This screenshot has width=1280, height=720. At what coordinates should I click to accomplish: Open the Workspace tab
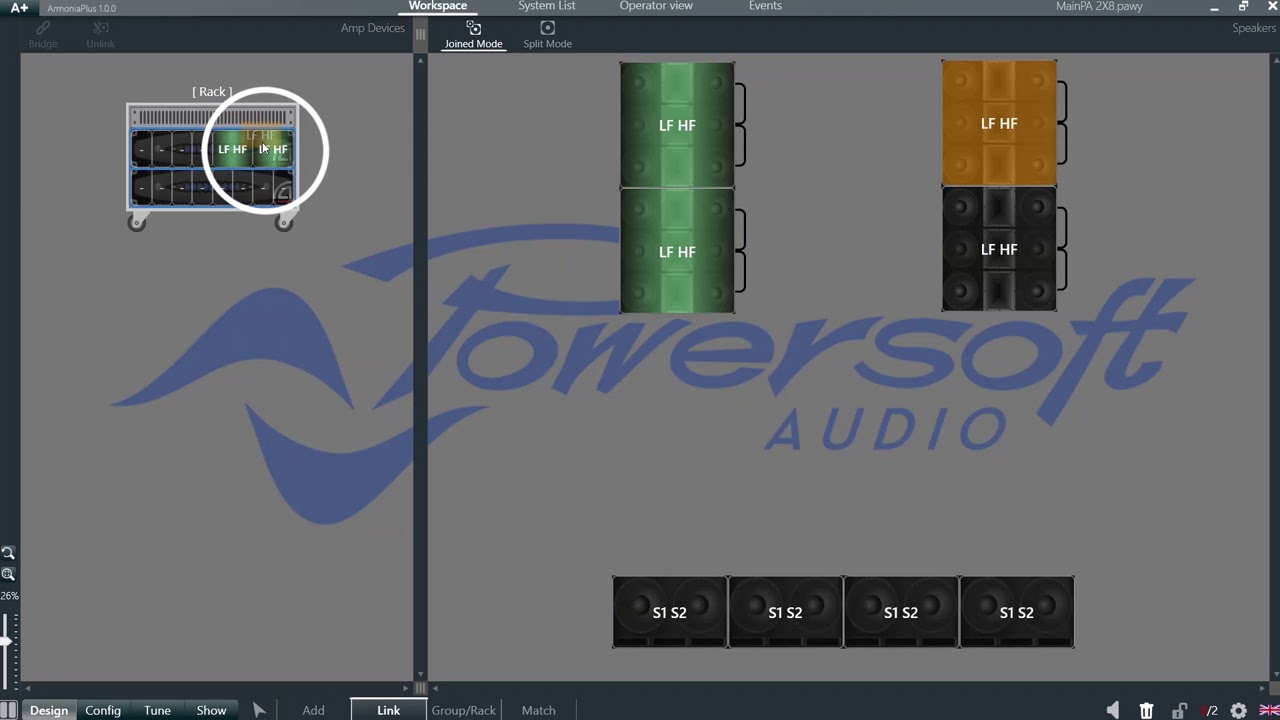point(437,6)
